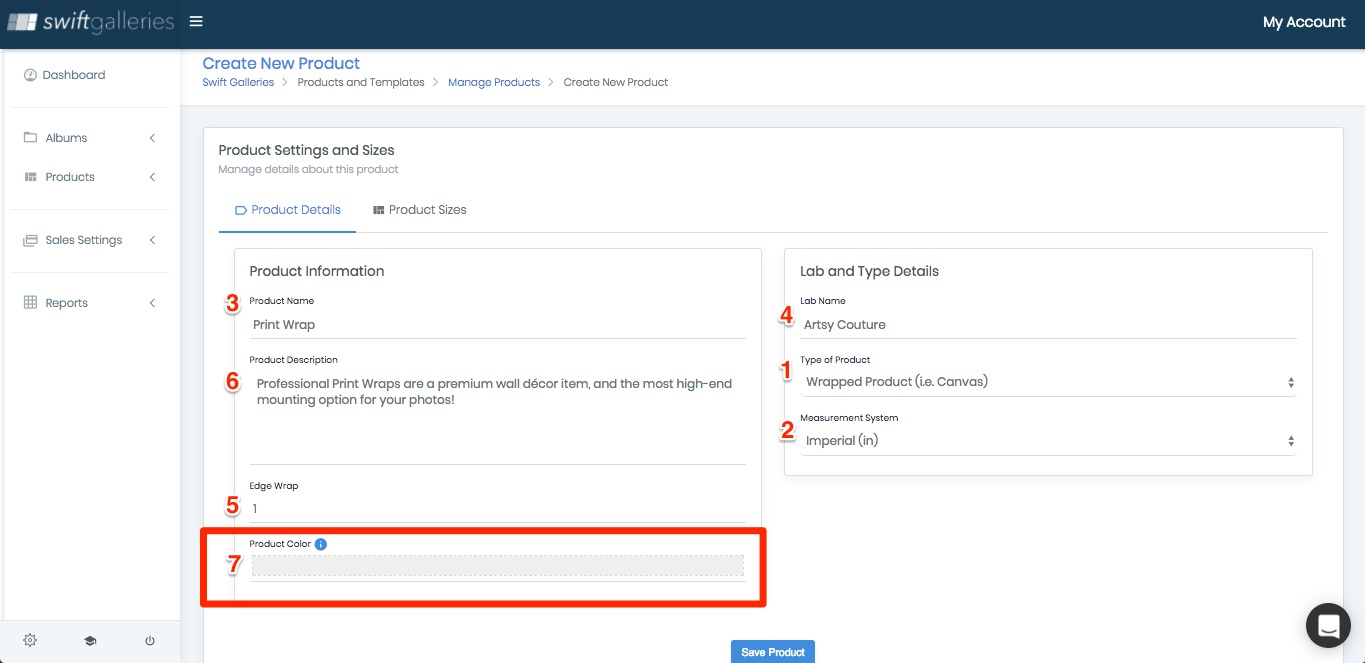1365x663 pixels.
Task: Click the power logout icon
Action: click(150, 641)
